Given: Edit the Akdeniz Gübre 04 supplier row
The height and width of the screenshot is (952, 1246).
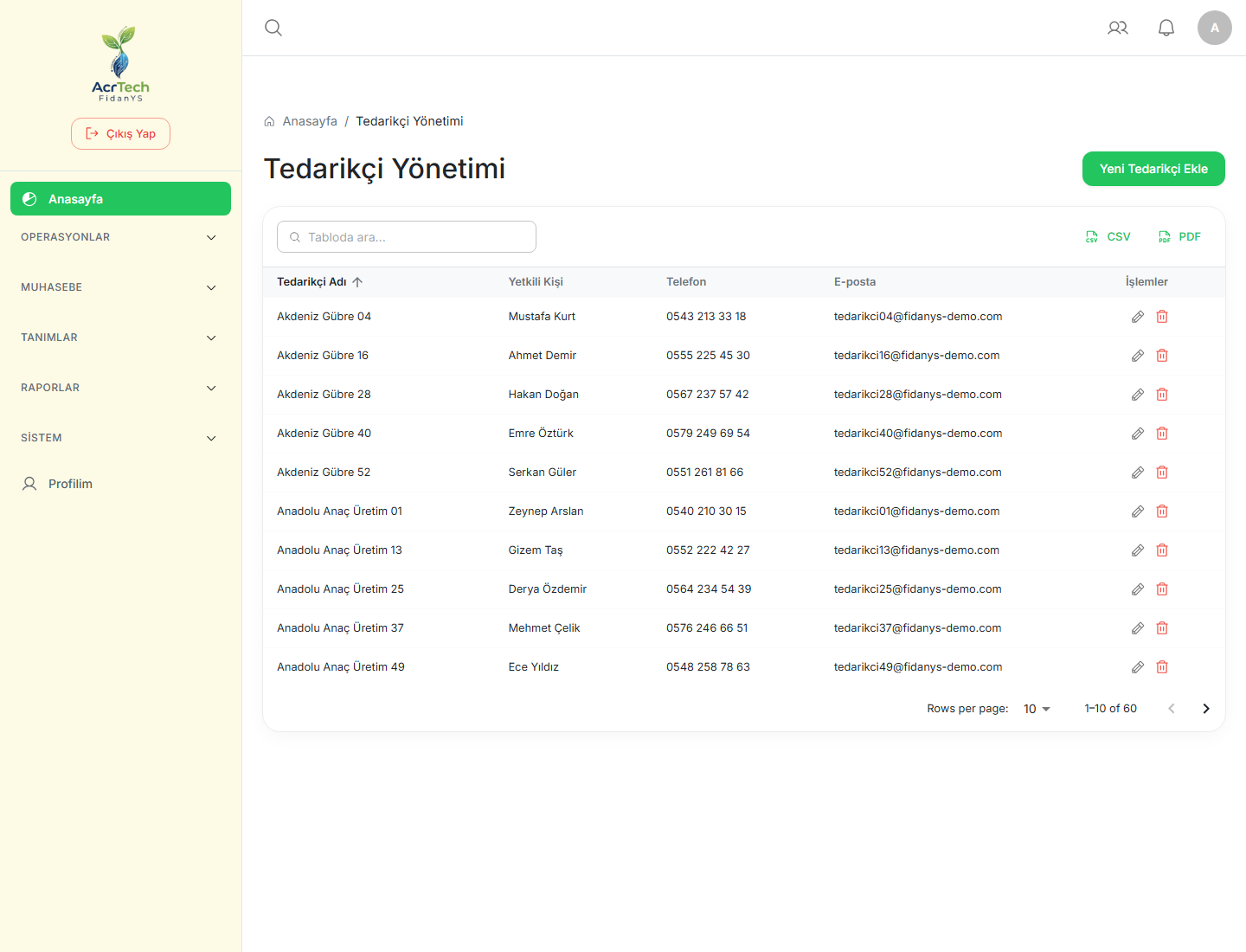Looking at the screenshot, I should click(x=1138, y=317).
